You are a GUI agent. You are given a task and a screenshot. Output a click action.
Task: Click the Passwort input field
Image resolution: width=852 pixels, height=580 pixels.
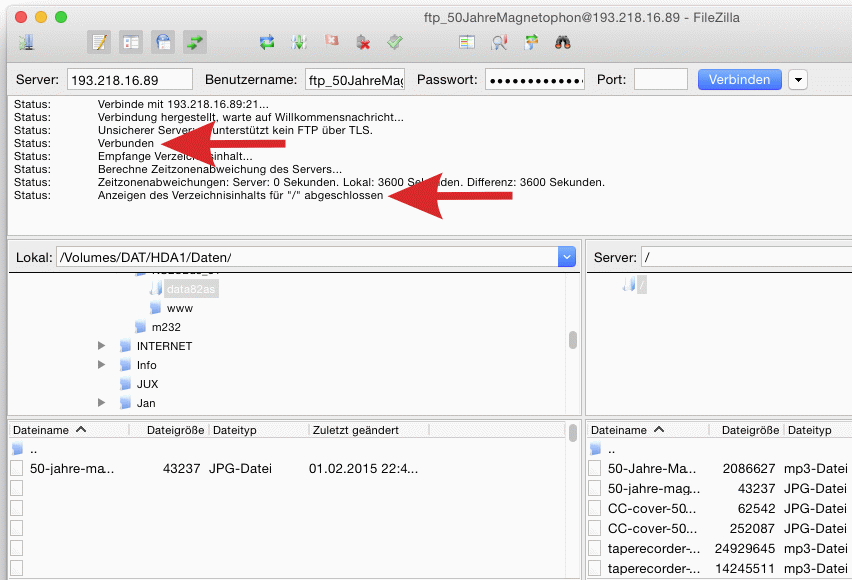pyautogui.click(x=535, y=80)
